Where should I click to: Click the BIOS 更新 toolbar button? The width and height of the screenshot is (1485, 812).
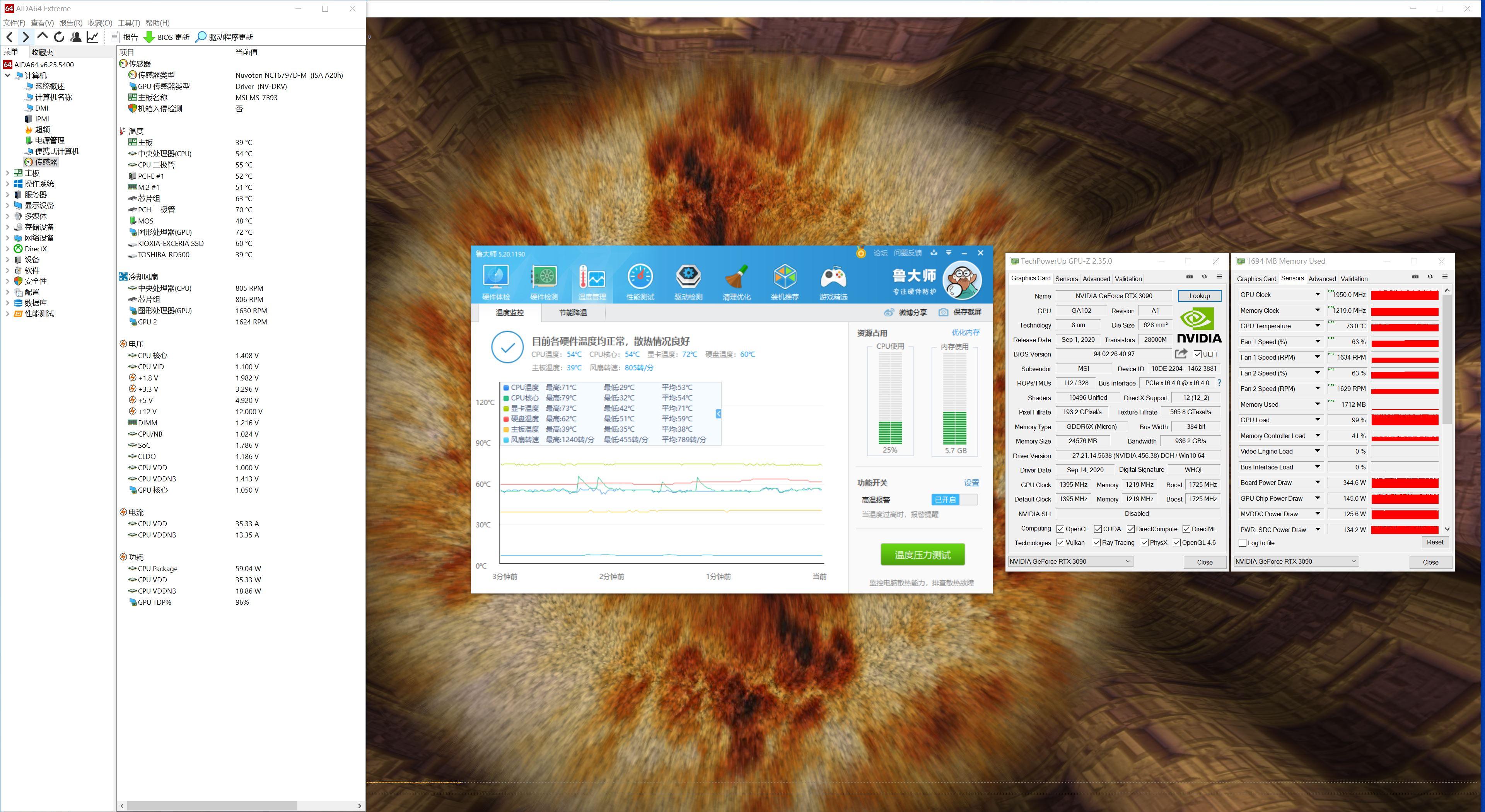[167, 37]
